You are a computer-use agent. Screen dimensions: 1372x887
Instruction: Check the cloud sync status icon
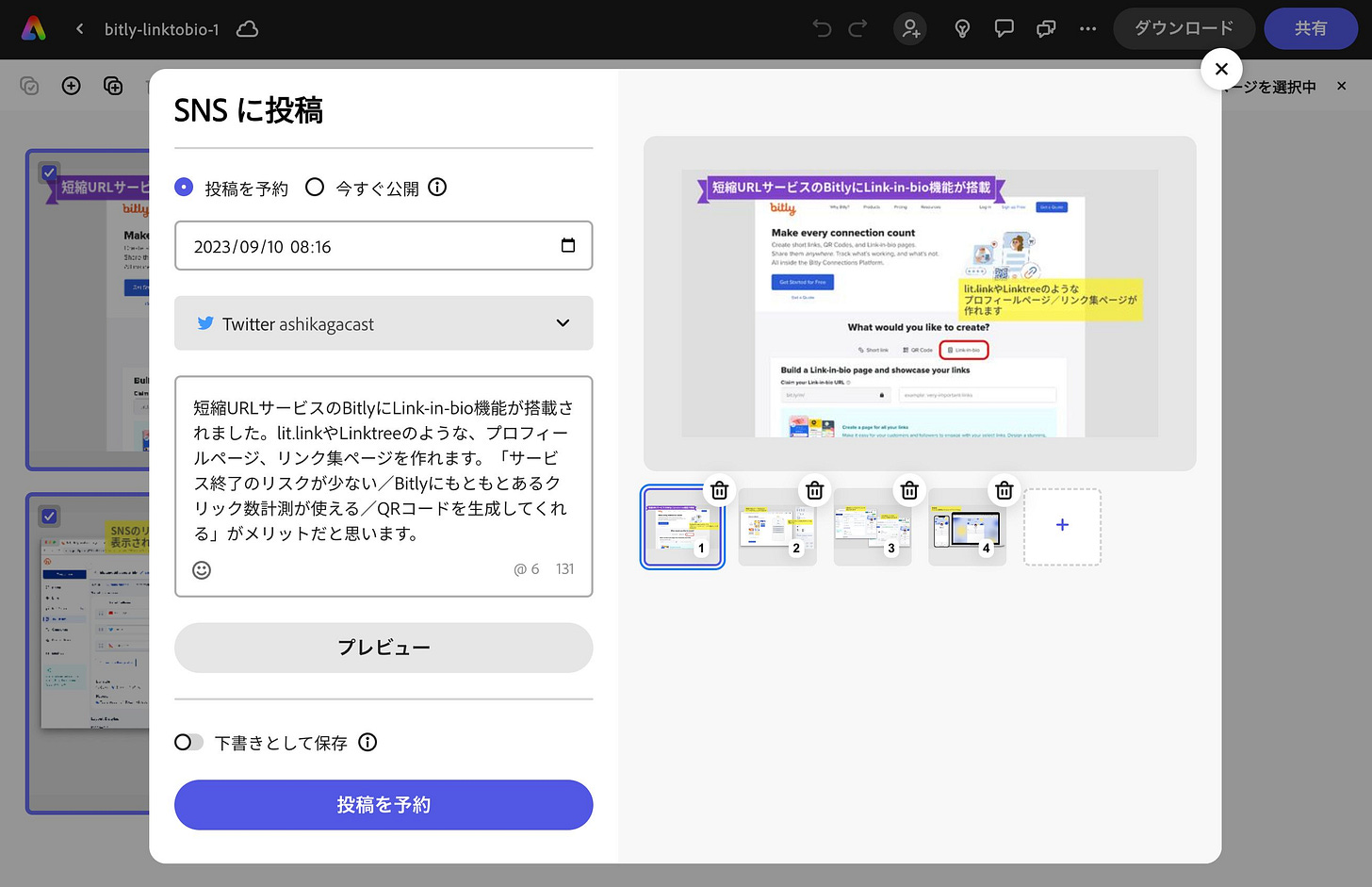(247, 29)
